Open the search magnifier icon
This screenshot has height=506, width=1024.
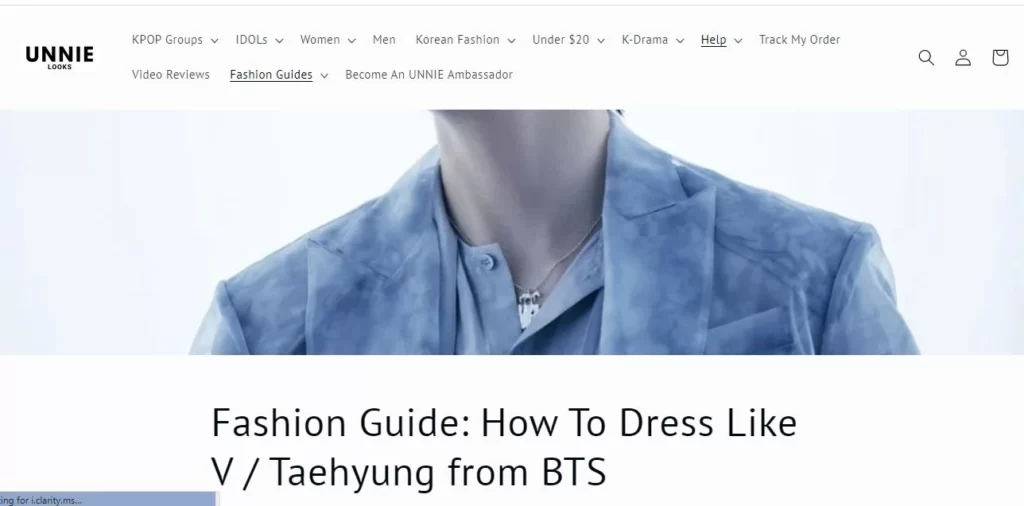tap(926, 57)
